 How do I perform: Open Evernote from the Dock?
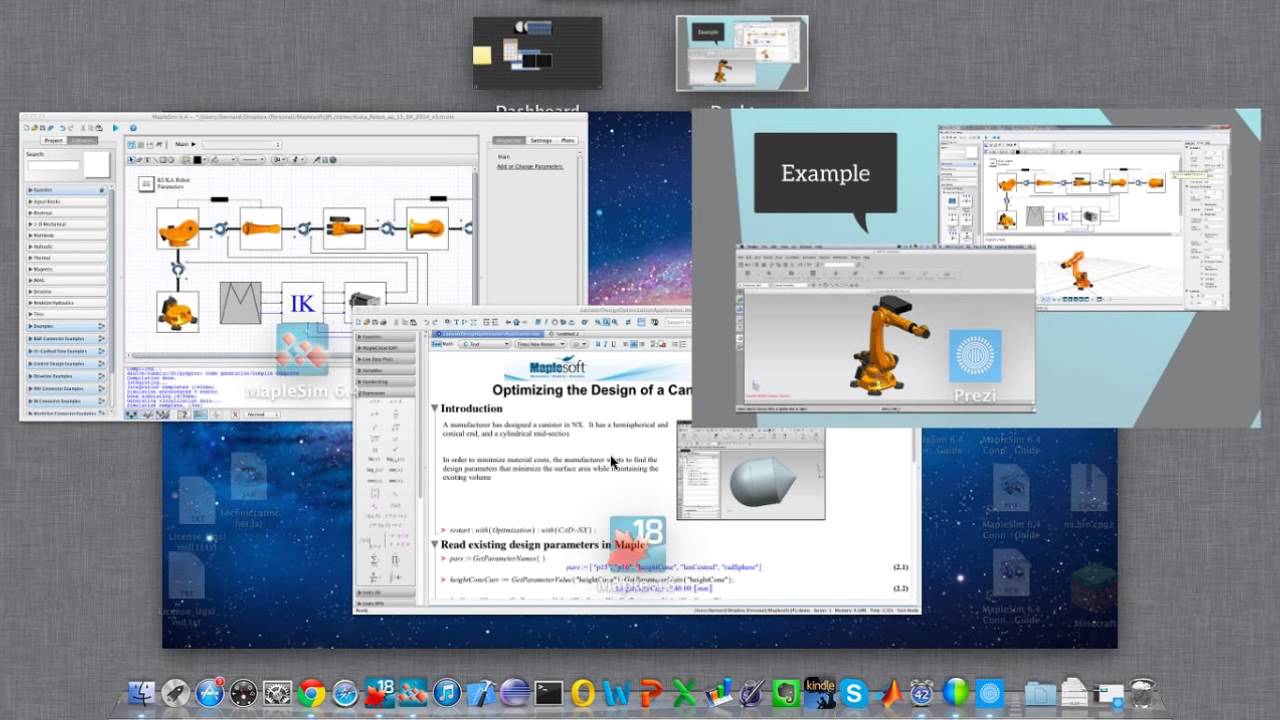[x=786, y=692]
